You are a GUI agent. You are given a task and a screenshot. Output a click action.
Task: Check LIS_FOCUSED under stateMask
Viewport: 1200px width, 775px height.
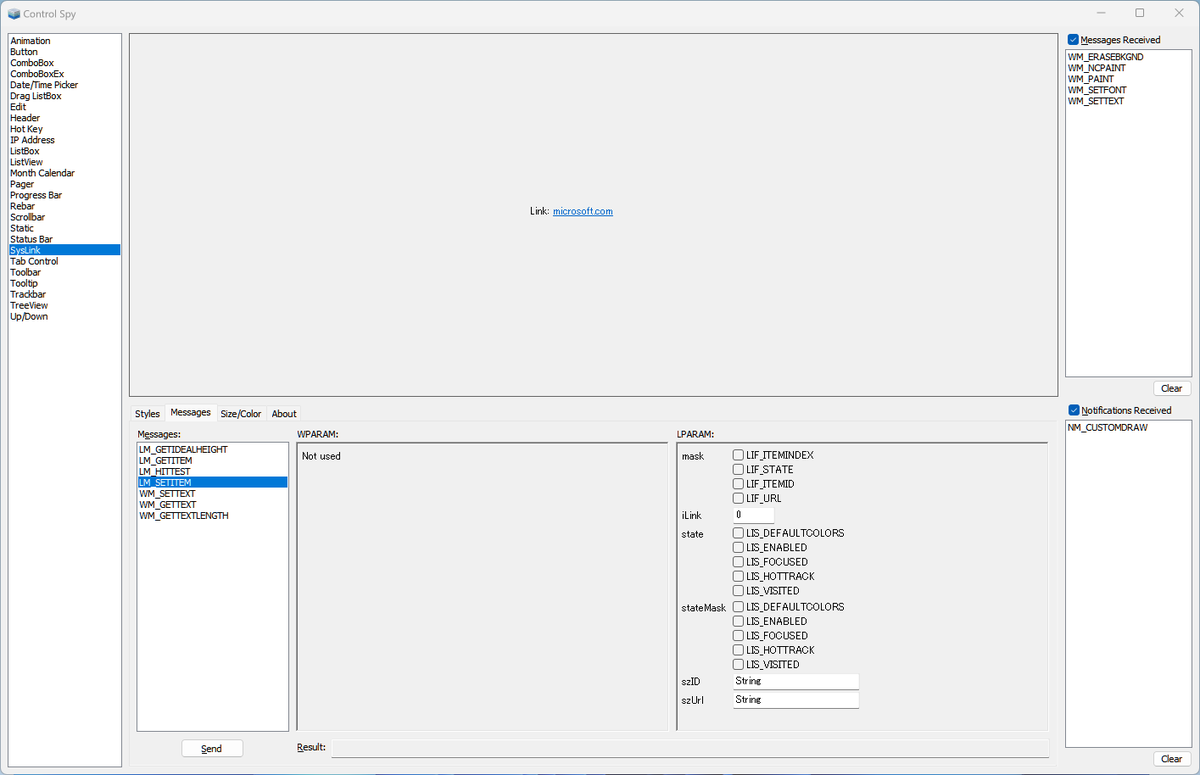pyautogui.click(x=738, y=636)
